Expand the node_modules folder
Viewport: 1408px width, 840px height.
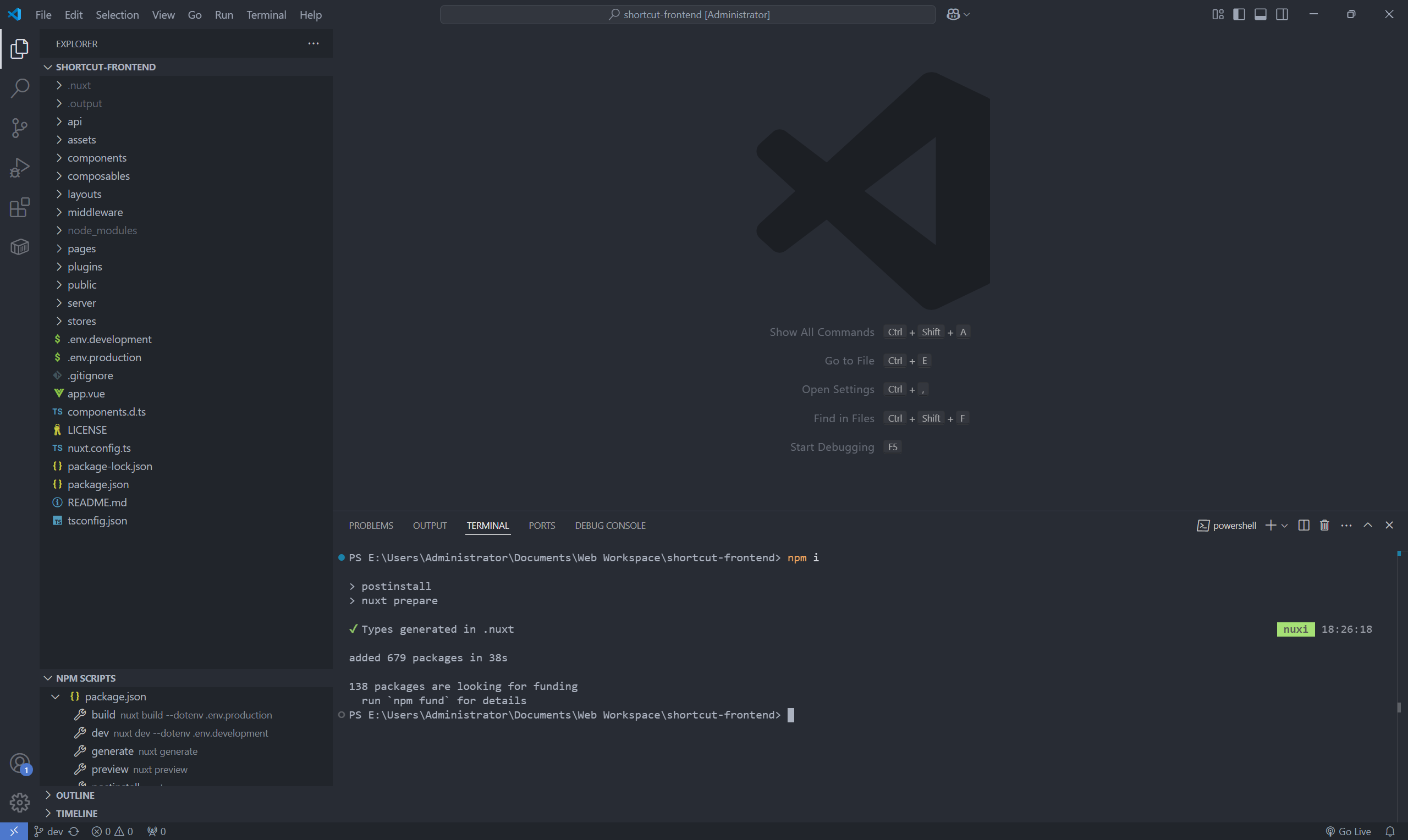point(186,230)
